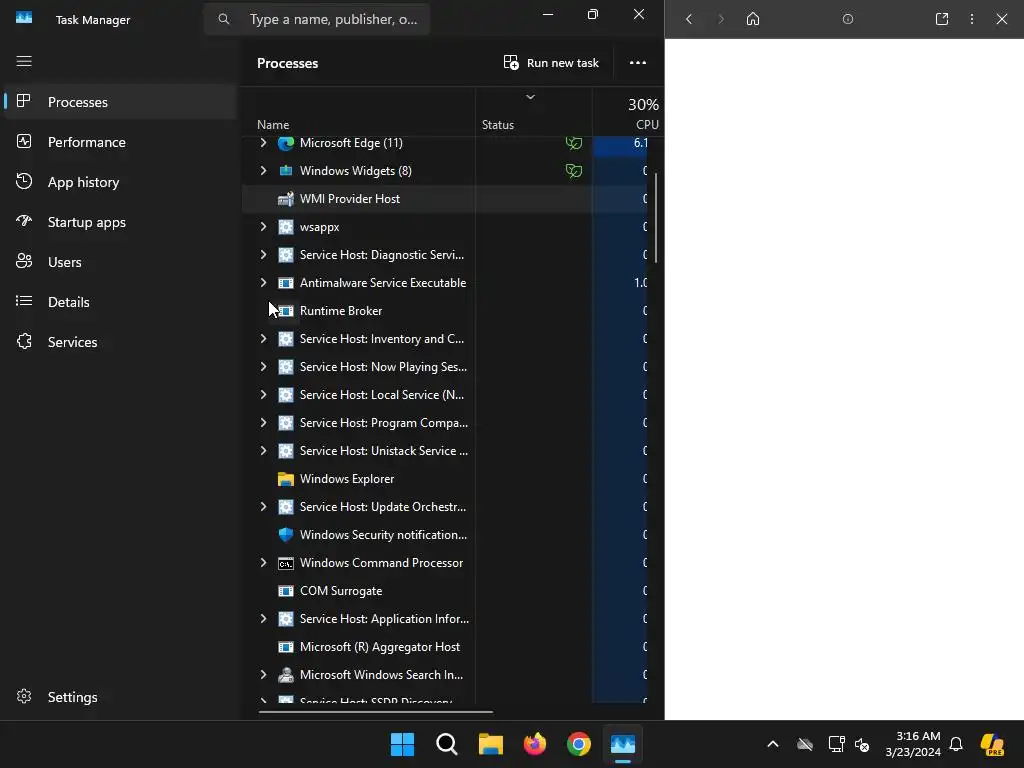Expand Microsoft Windows Search Indexer row
The image size is (1024, 768).
(x=263, y=675)
